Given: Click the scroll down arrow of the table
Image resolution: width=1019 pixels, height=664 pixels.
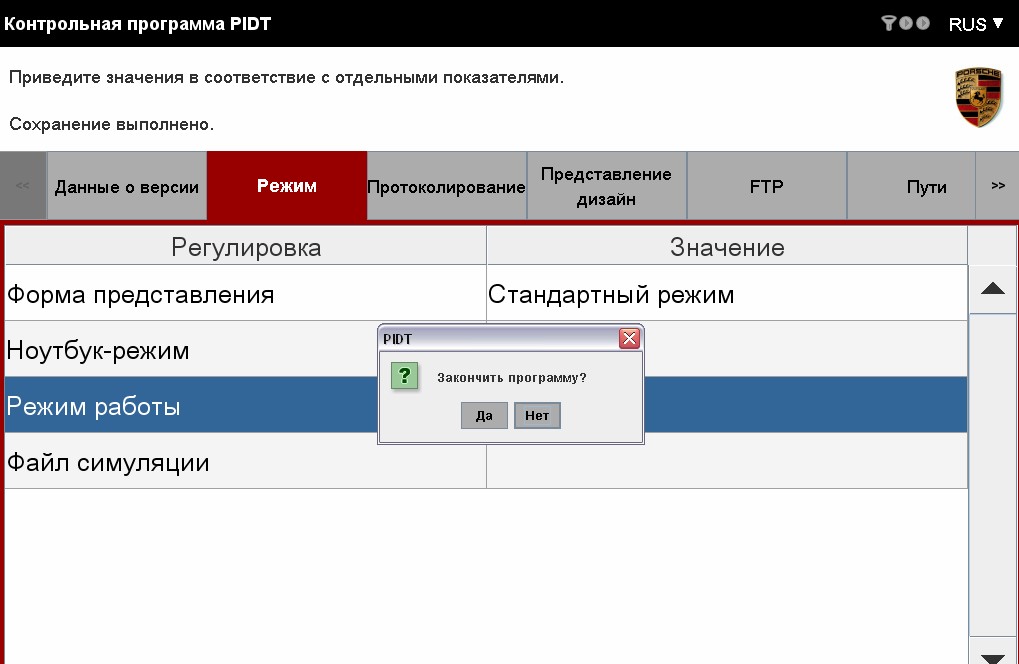Looking at the screenshot, I should coord(992,655).
